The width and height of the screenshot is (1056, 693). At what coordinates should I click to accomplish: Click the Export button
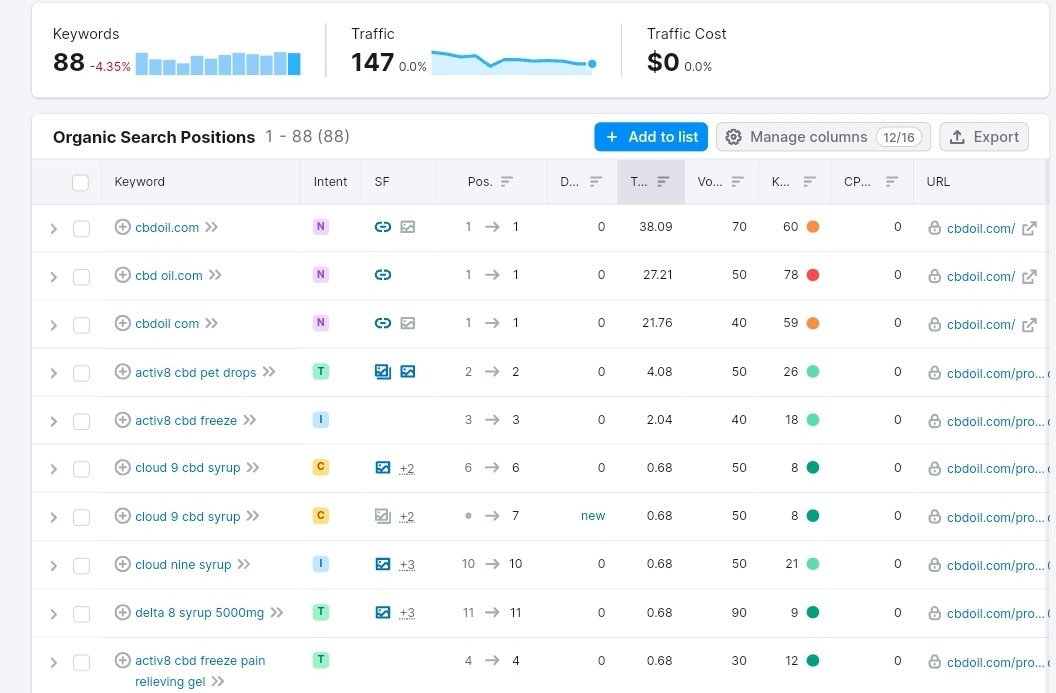tap(983, 137)
